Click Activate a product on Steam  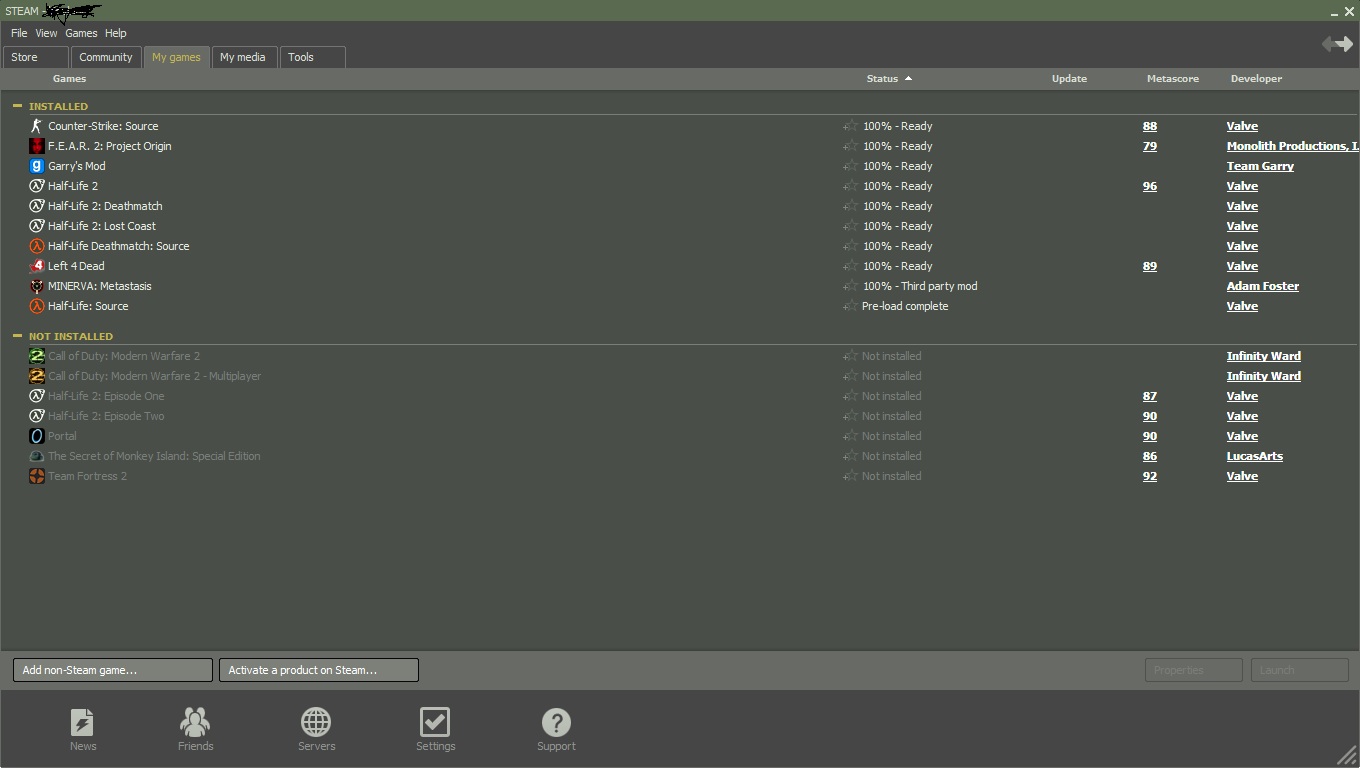point(319,670)
